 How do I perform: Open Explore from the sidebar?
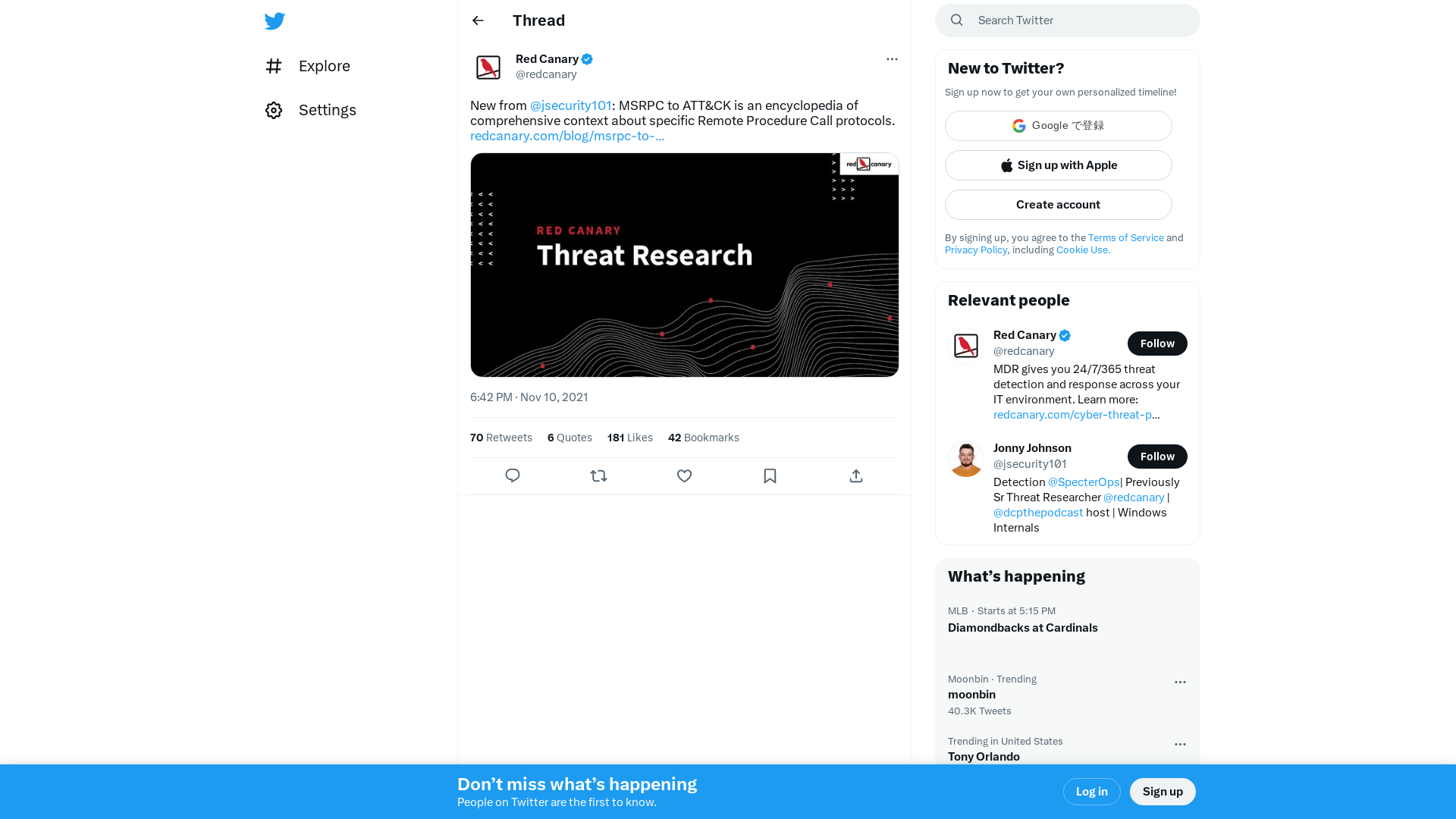coord(308,66)
